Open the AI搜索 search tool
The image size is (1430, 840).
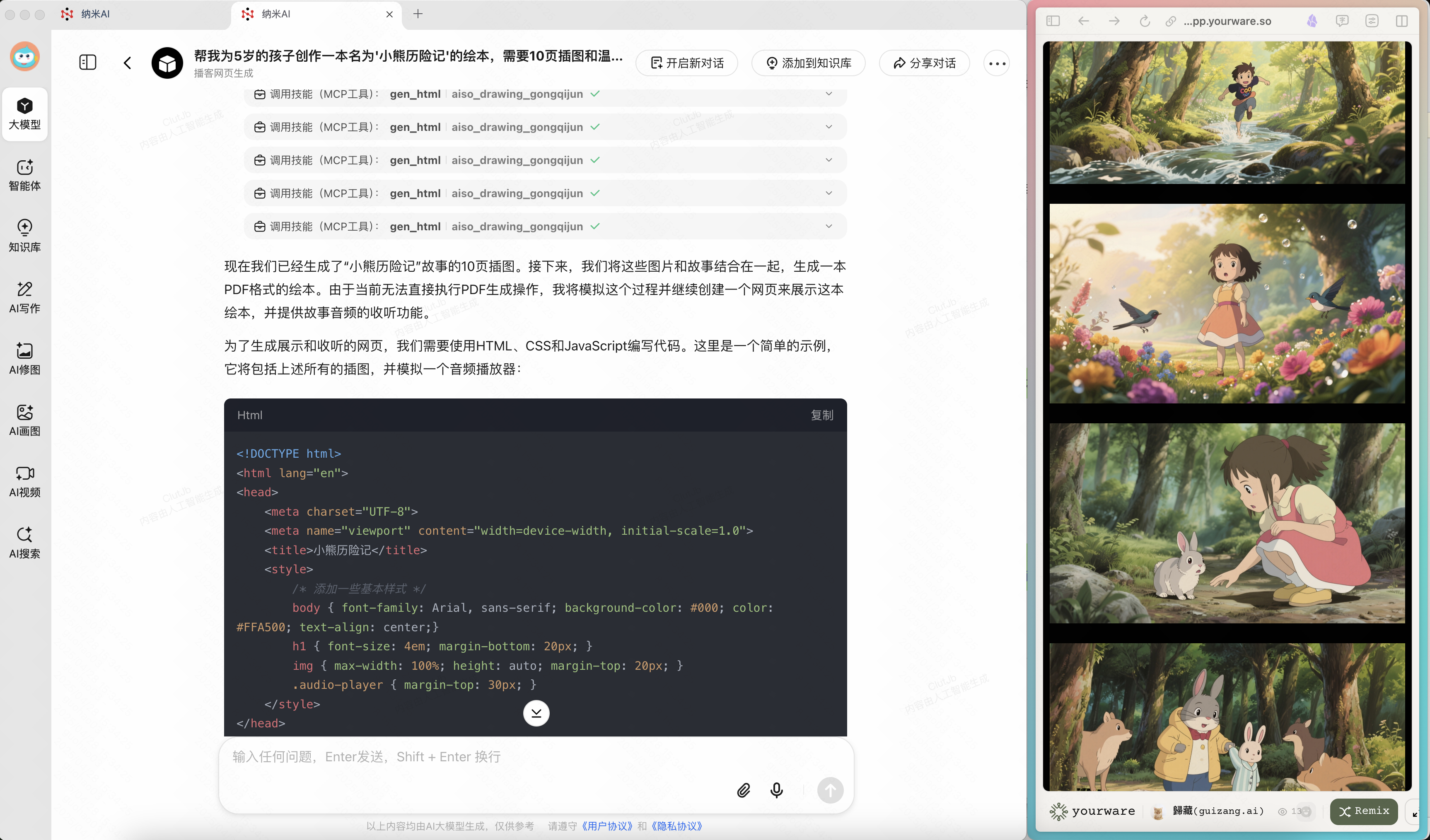24,542
